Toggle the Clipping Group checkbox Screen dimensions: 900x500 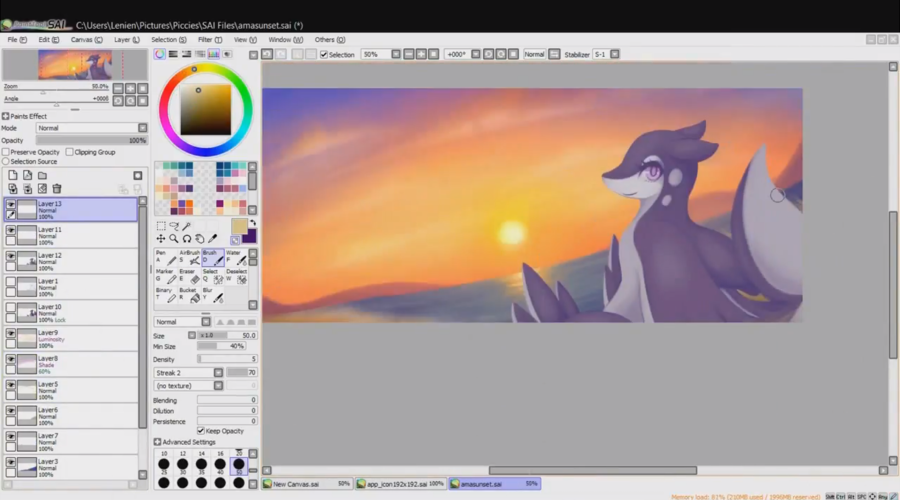click(x=69, y=152)
